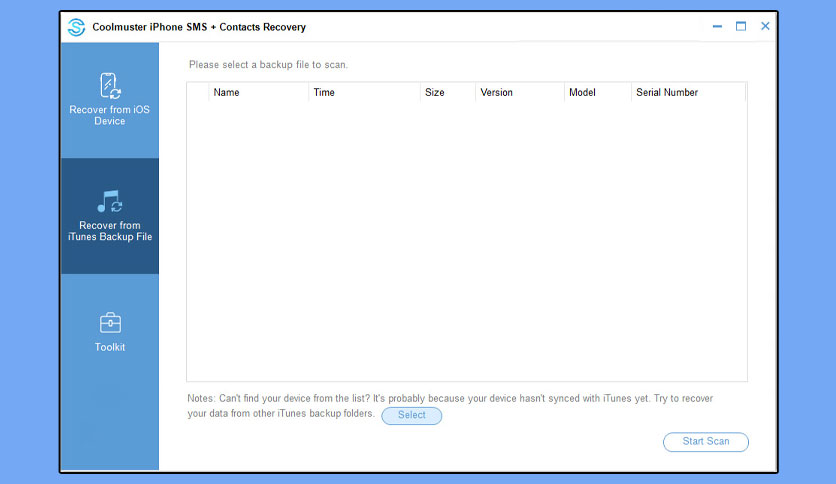The image size is (836, 484).
Task: Click the Version column header
Action: (x=520, y=92)
